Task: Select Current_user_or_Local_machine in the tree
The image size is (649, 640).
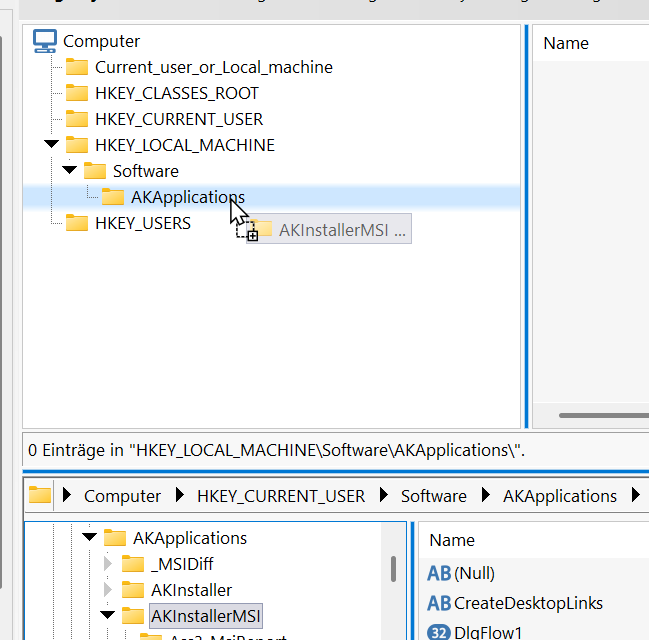Action: [x=213, y=67]
